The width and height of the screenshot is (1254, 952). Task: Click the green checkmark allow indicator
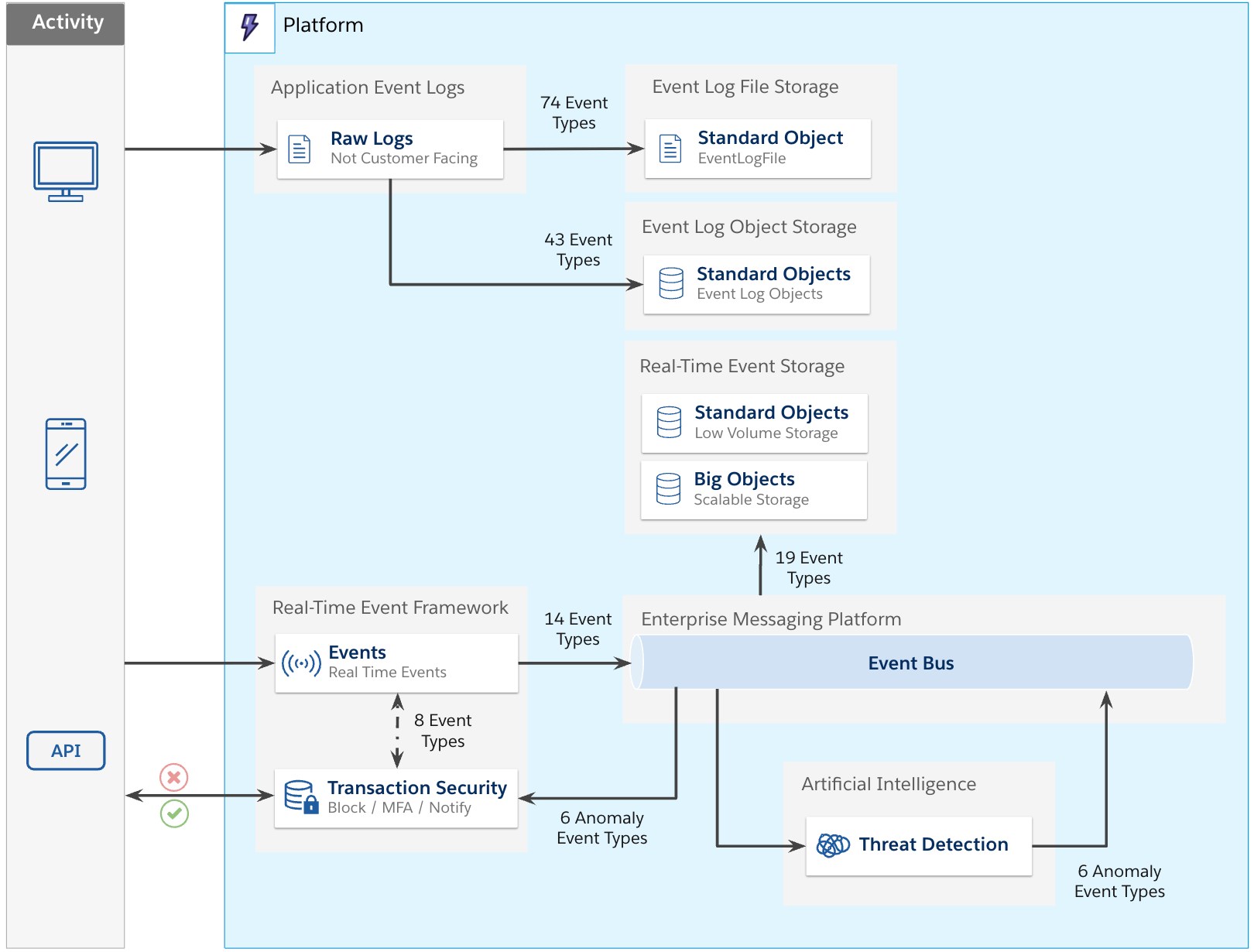point(174,813)
